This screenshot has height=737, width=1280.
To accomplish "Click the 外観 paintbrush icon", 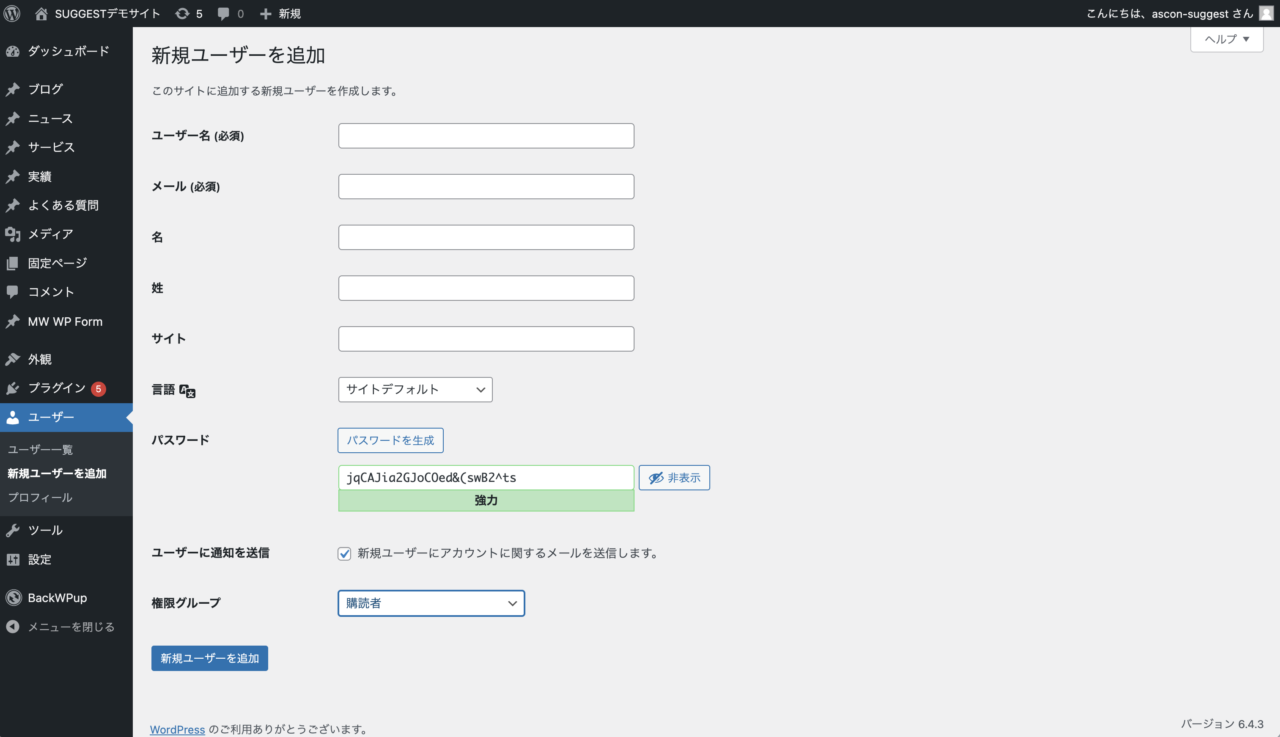I will (13, 359).
